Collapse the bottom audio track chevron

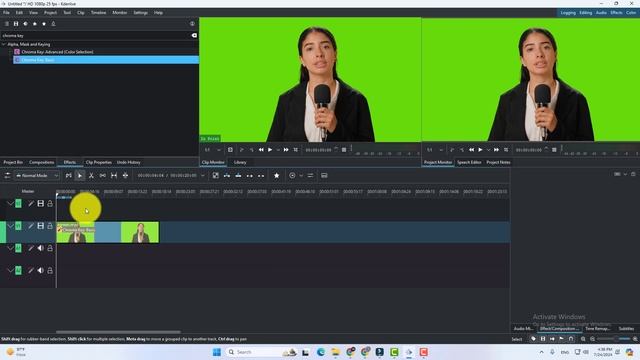pyautogui.click(x=10, y=270)
